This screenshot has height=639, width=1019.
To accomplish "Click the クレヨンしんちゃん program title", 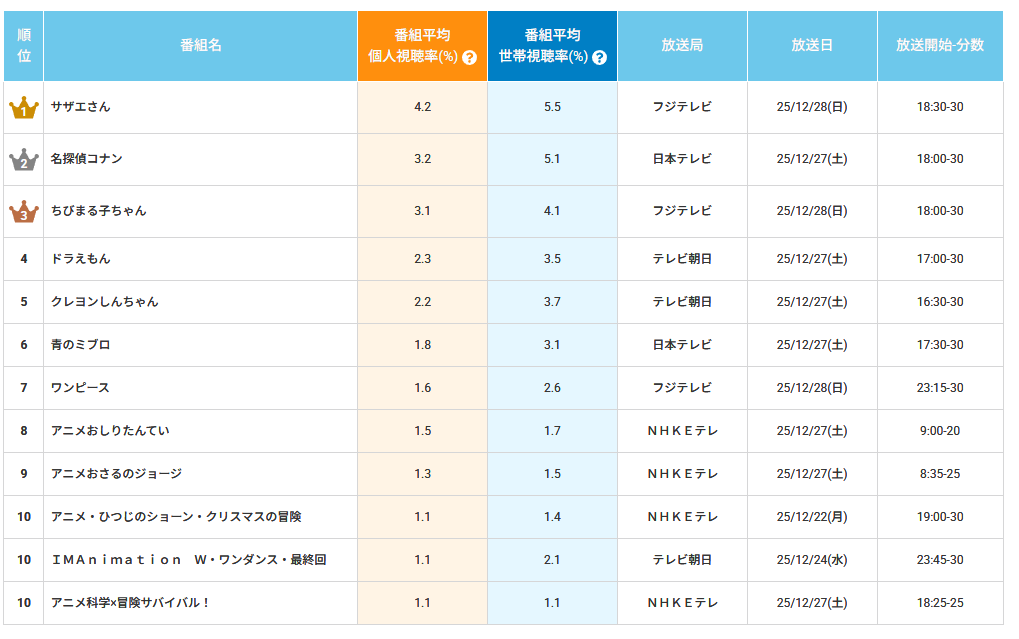I will click(x=105, y=302).
